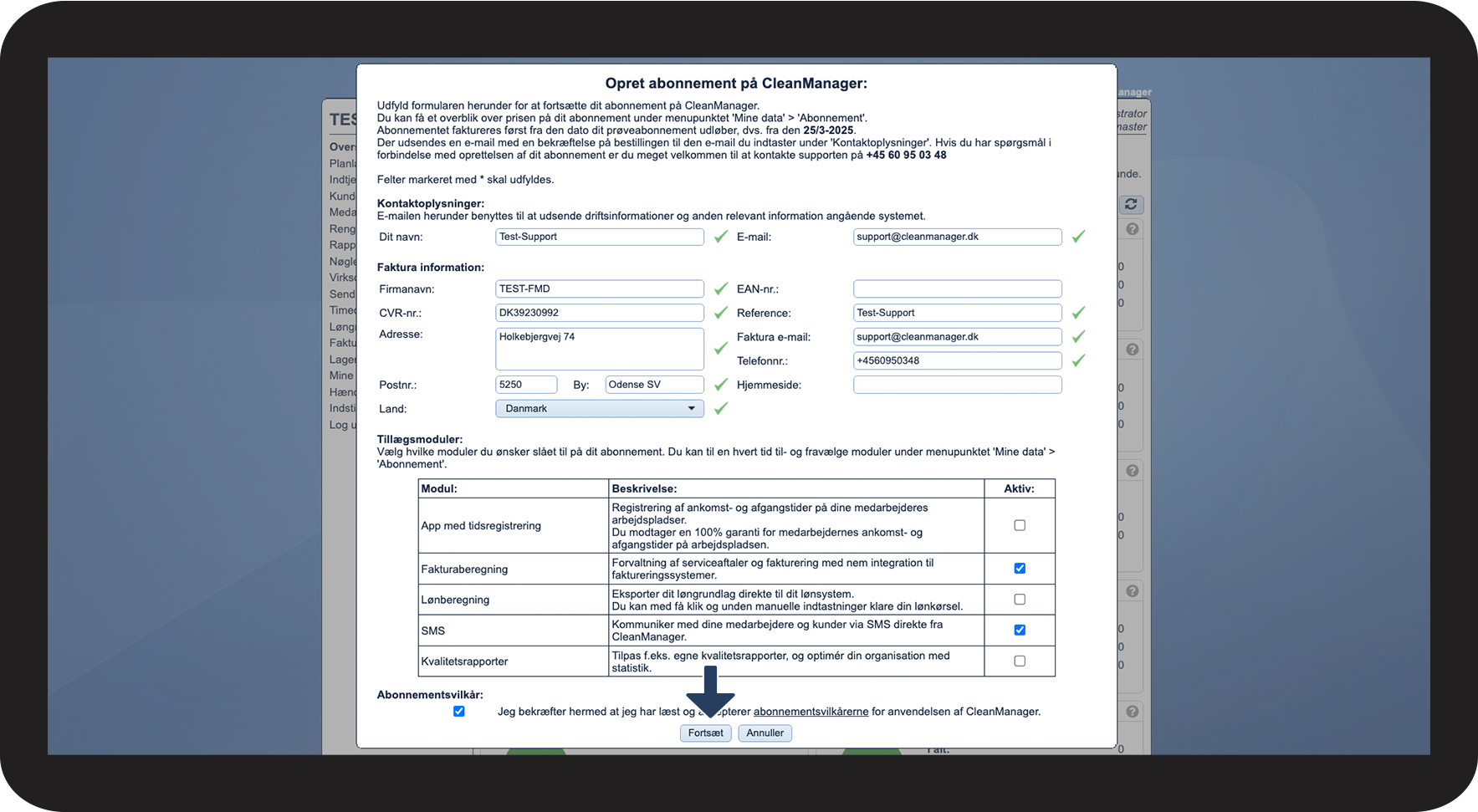Click the Adresse text area

600,349
